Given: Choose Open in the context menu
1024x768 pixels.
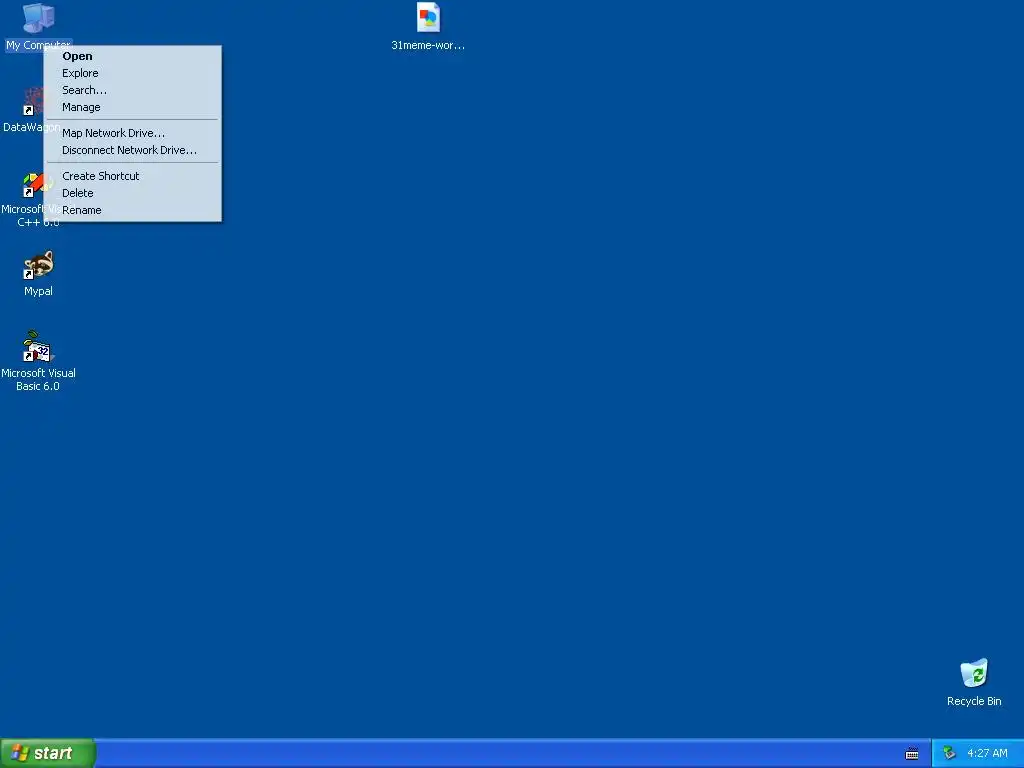Looking at the screenshot, I should (134, 56).
